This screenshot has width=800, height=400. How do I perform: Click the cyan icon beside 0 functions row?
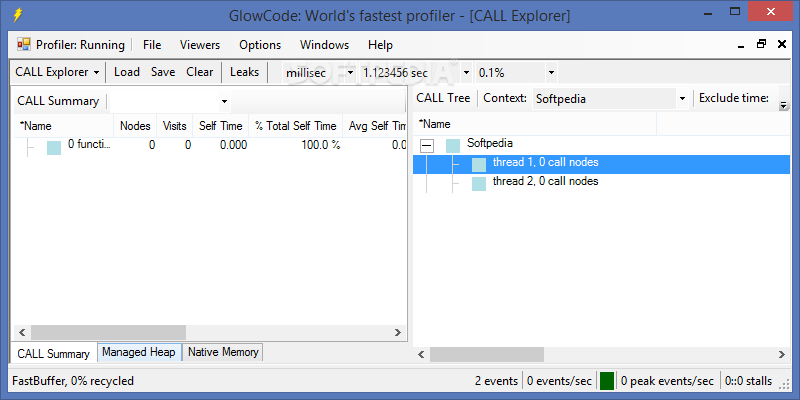tap(54, 148)
